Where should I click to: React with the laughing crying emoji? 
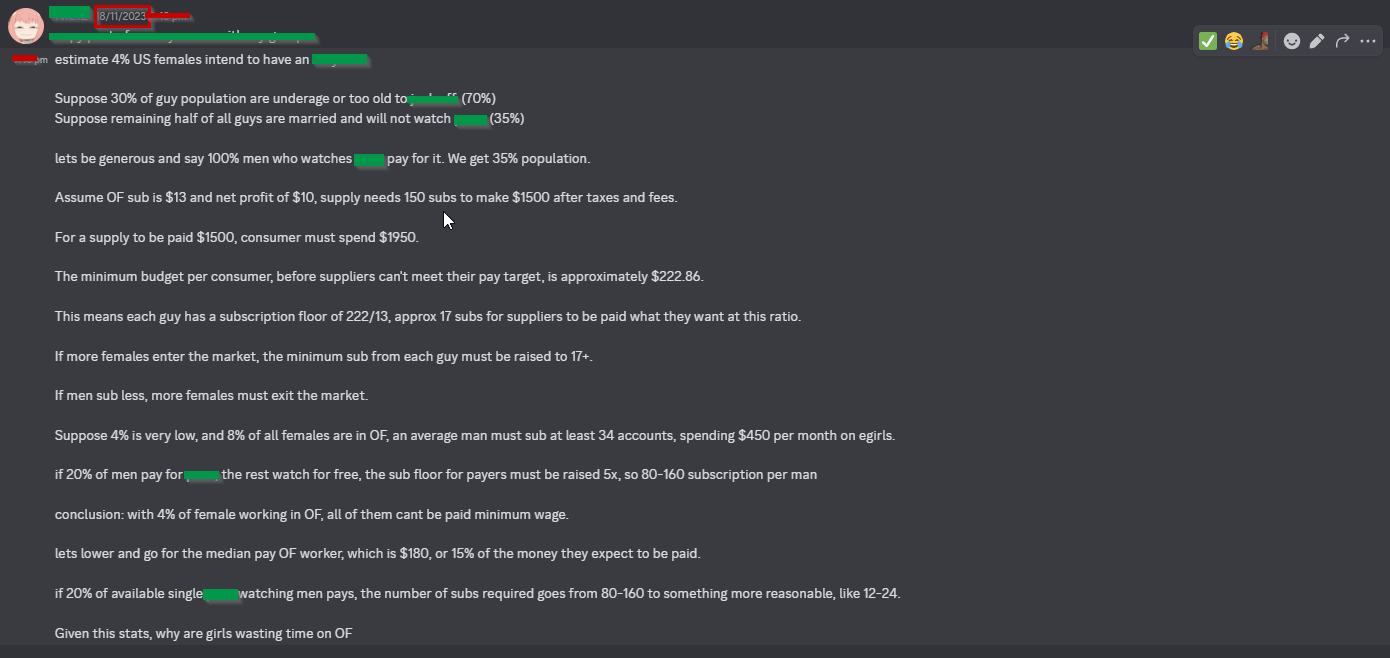pyautogui.click(x=1234, y=41)
